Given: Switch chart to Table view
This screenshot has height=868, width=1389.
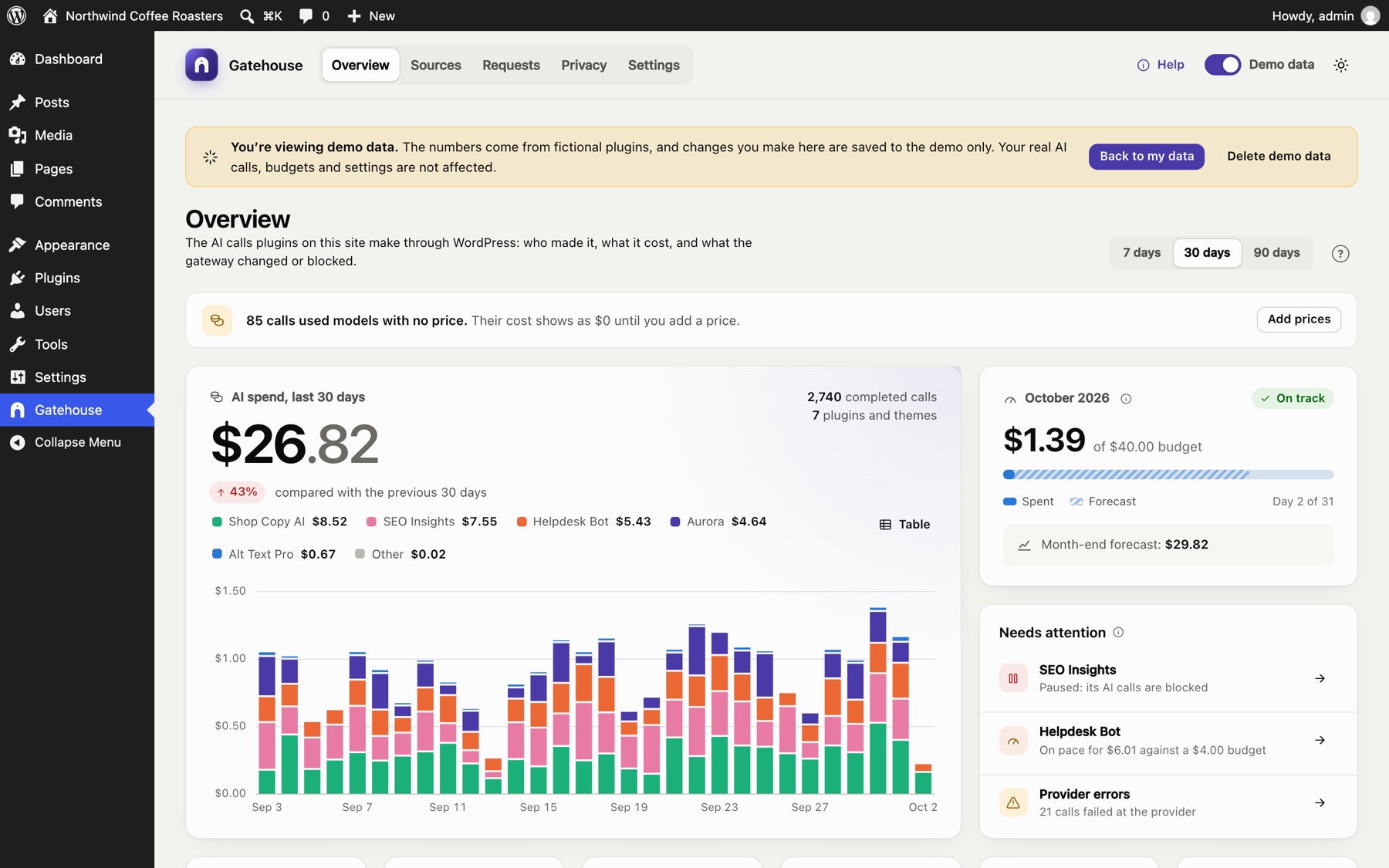Looking at the screenshot, I should coord(904,525).
